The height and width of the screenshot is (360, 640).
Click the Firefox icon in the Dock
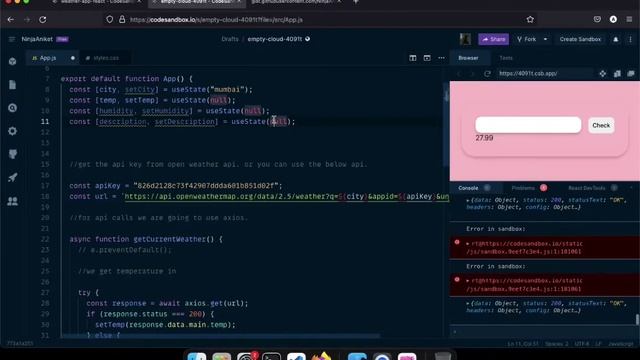[x=321, y=356]
